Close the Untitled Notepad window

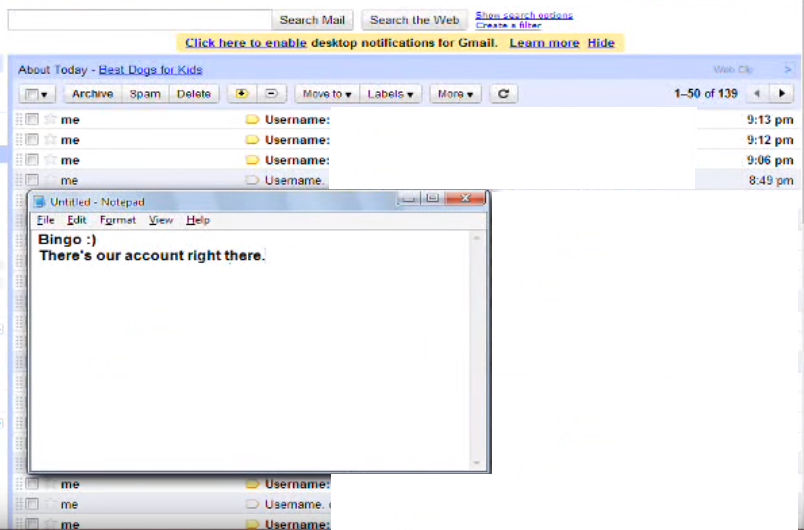[x=466, y=198]
